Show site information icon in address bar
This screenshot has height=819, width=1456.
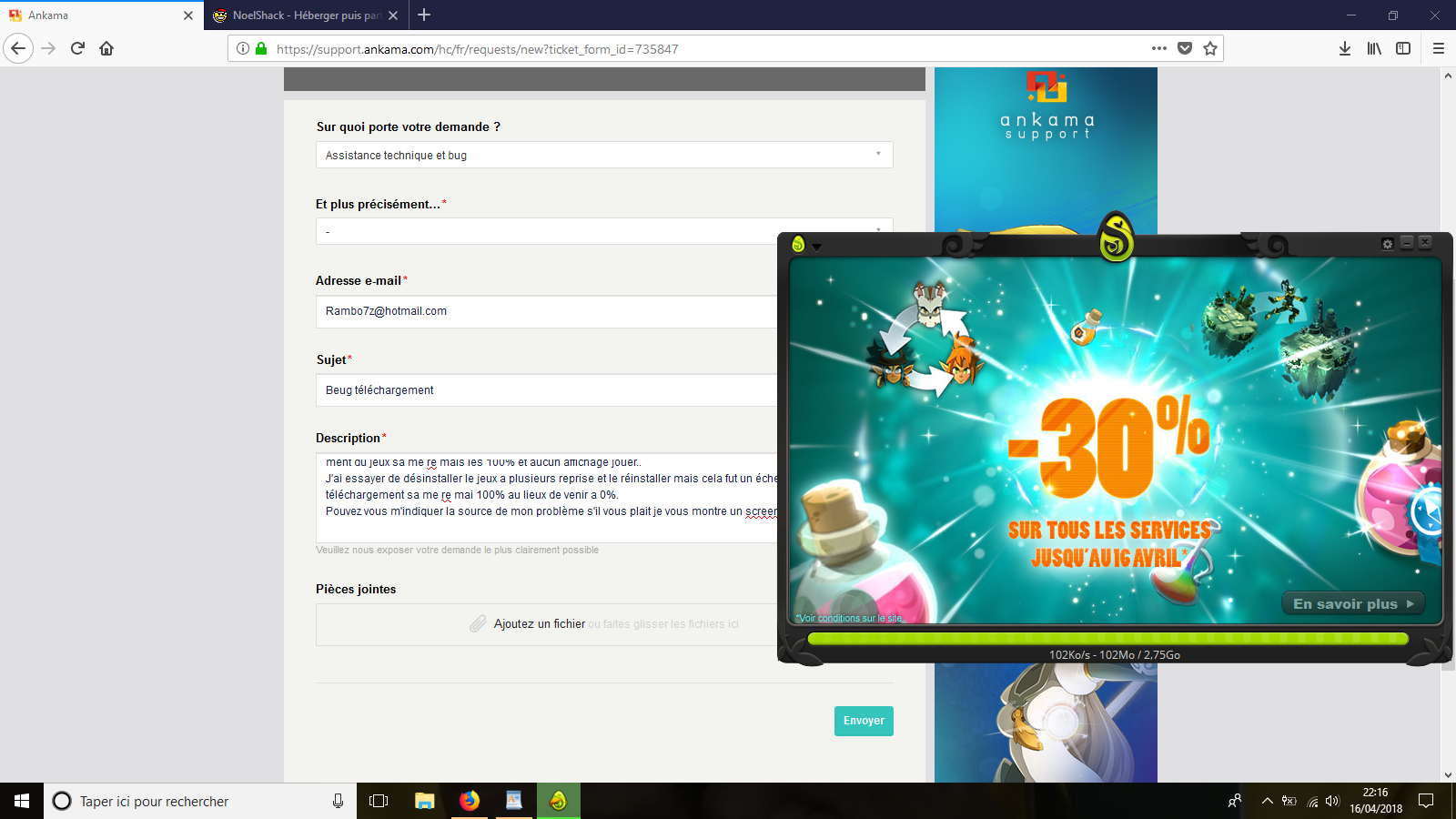[x=243, y=48]
